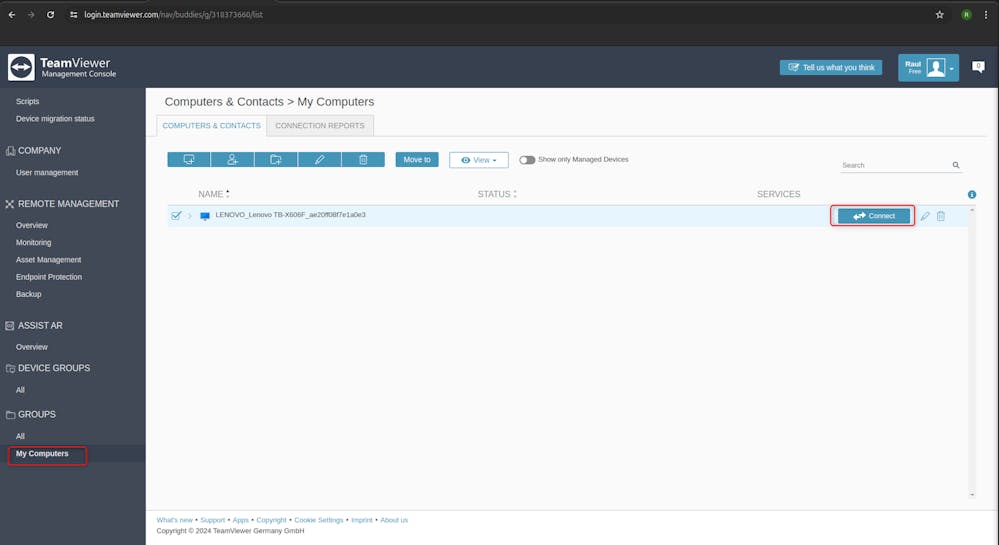Click the site information icon in address bar

point(74,15)
